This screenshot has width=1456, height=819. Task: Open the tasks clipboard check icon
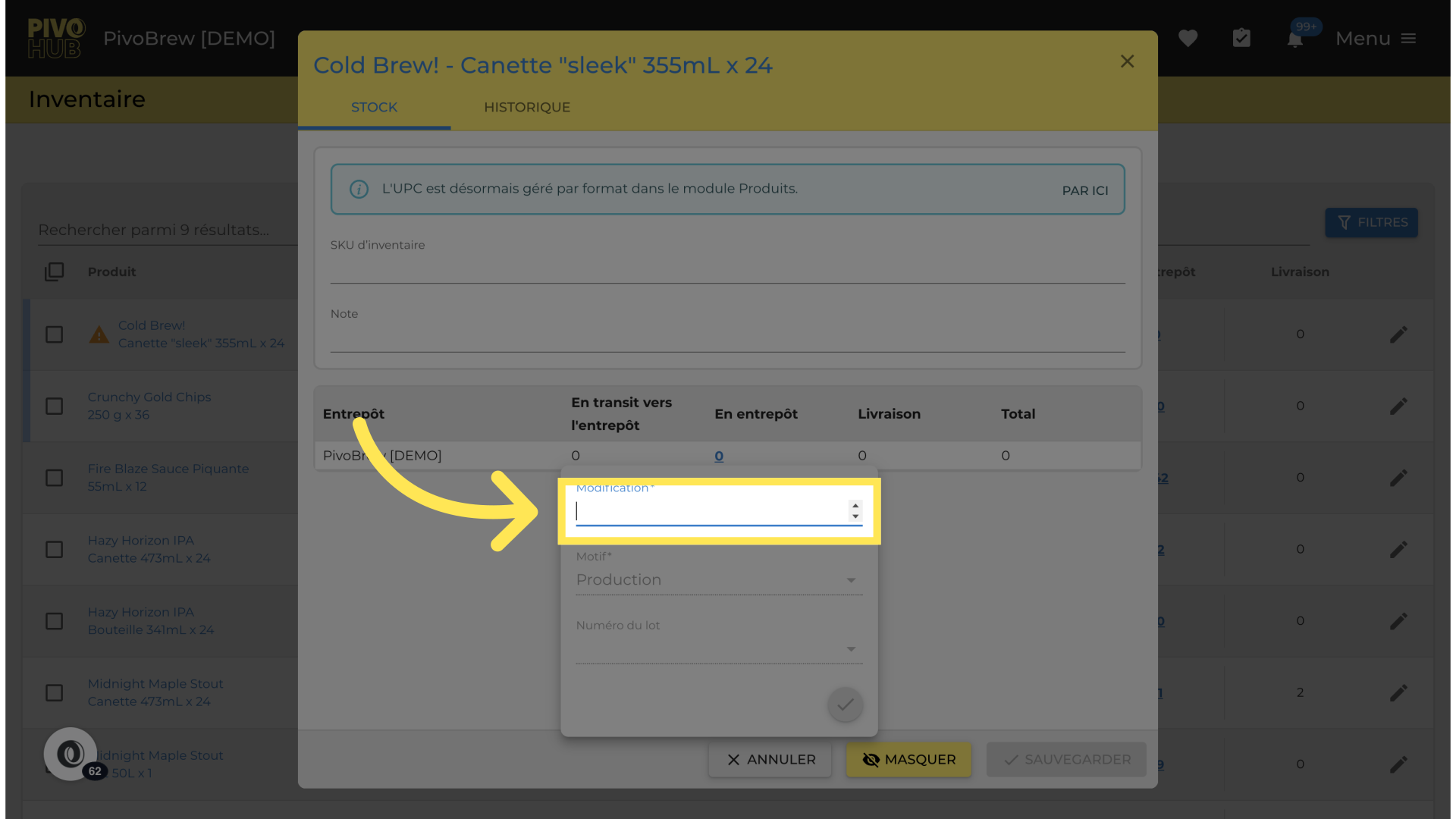pos(1241,38)
